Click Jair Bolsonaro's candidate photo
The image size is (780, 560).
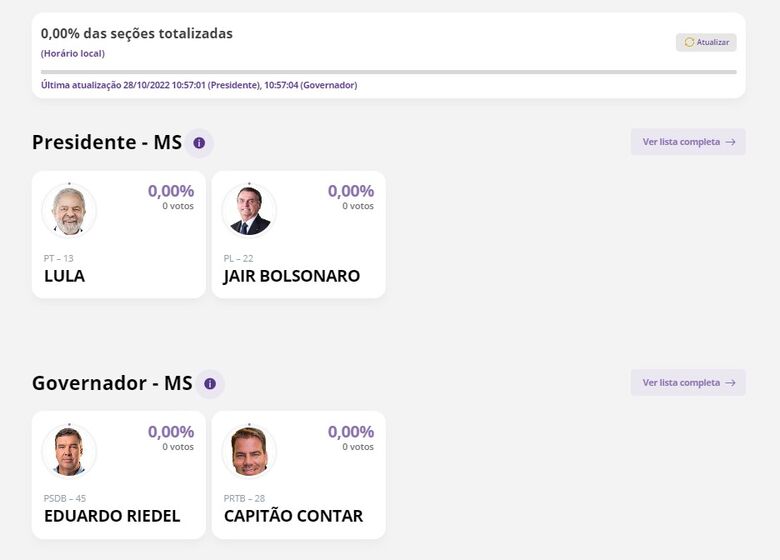(249, 211)
